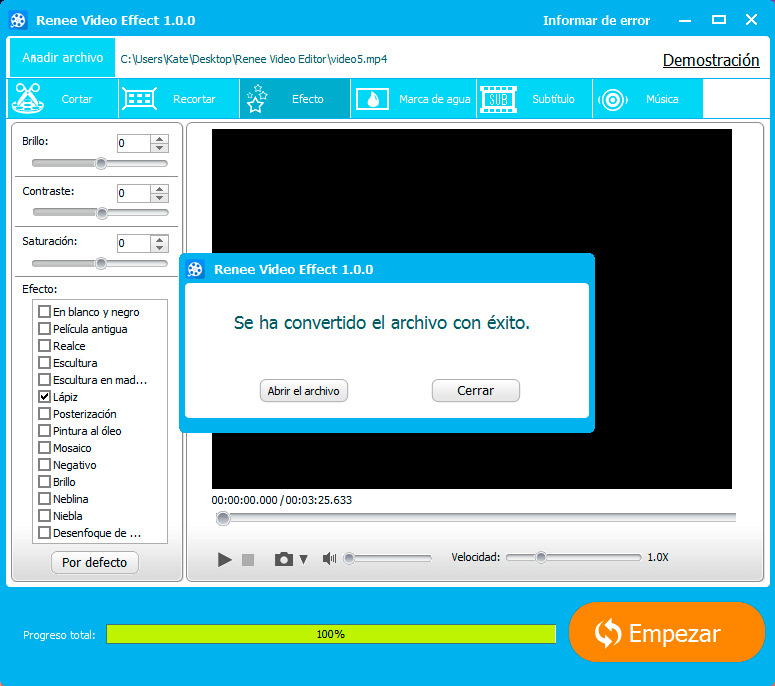The height and width of the screenshot is (686, 775).
Task: Click the SUB subtitle icon
Action: click(x=498, y=99)
